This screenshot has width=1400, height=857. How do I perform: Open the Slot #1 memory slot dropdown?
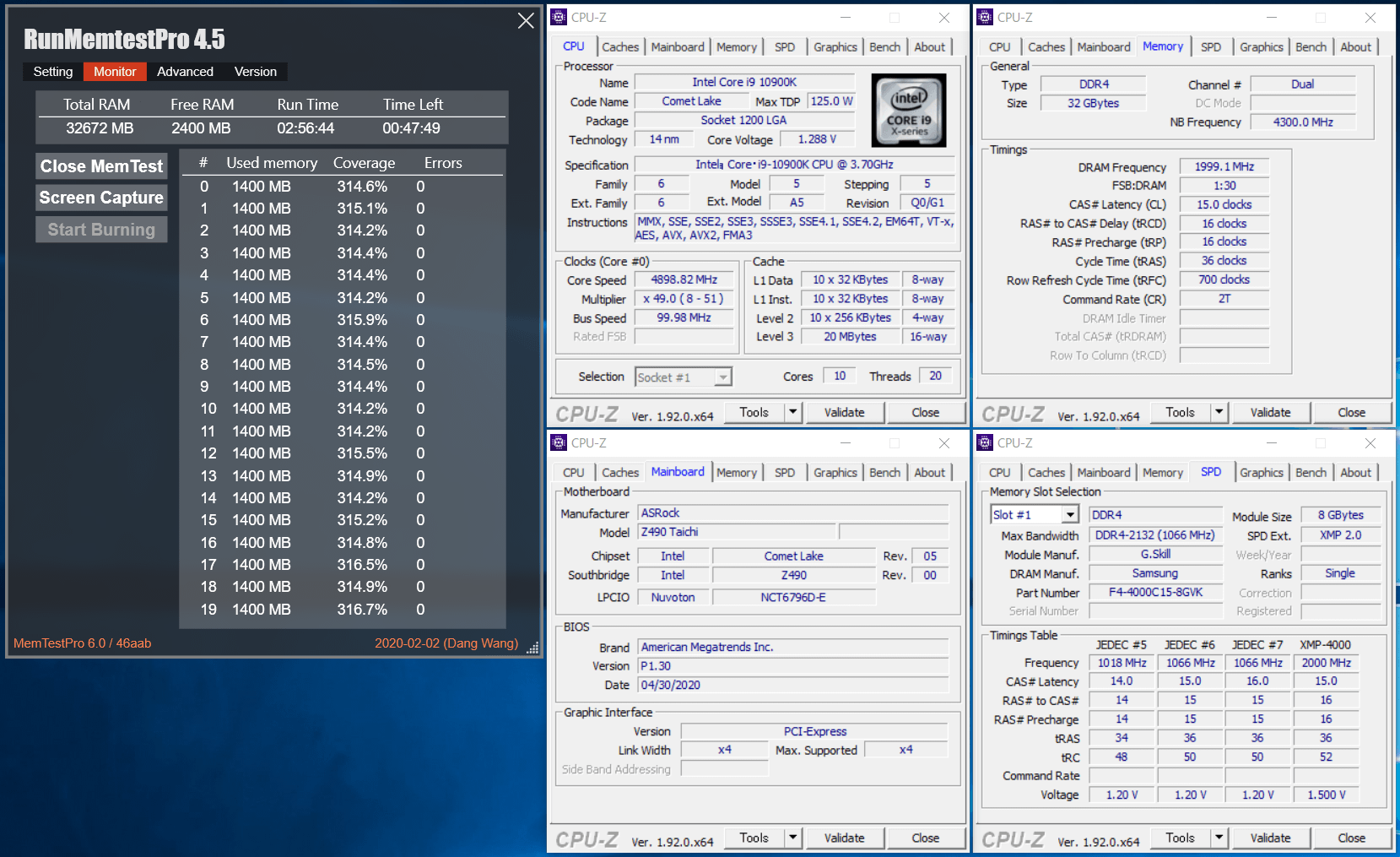(x=1070, y=515)
